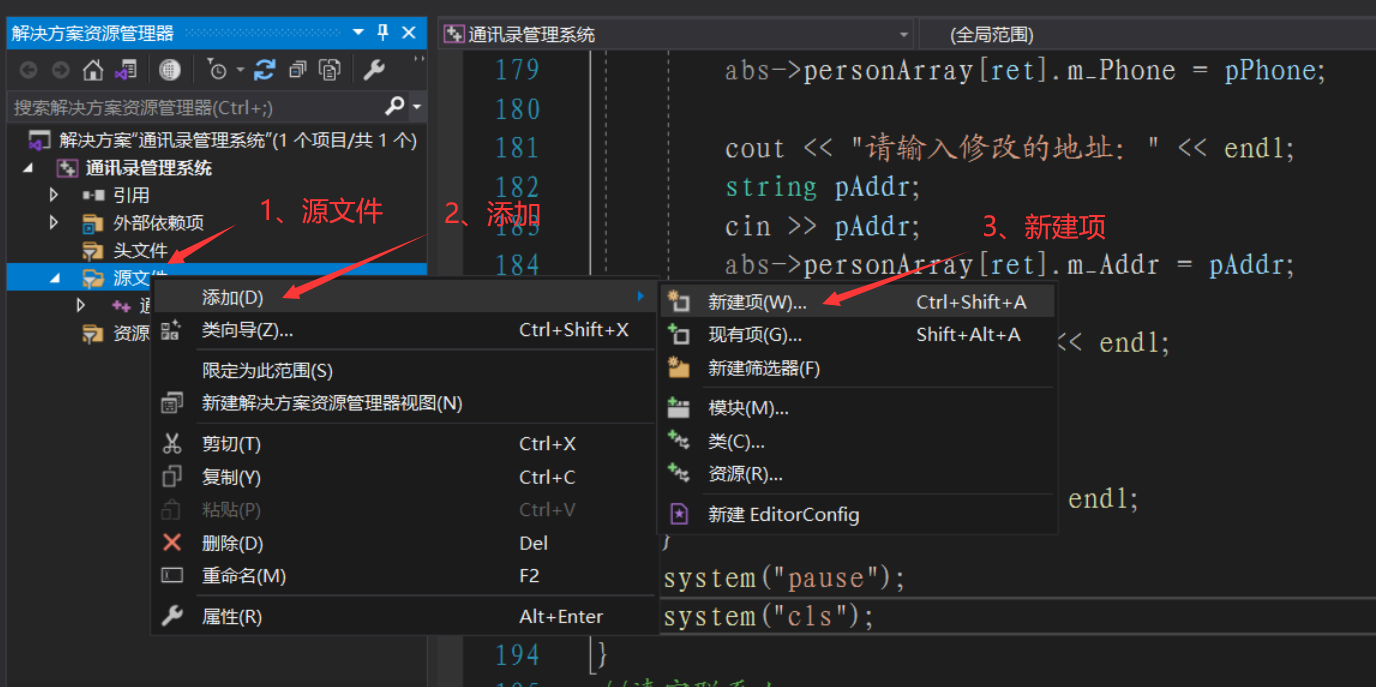This screenshot has height=687, width=1376.
Task: Click the EditorConfig file icon
Action: 679,514
